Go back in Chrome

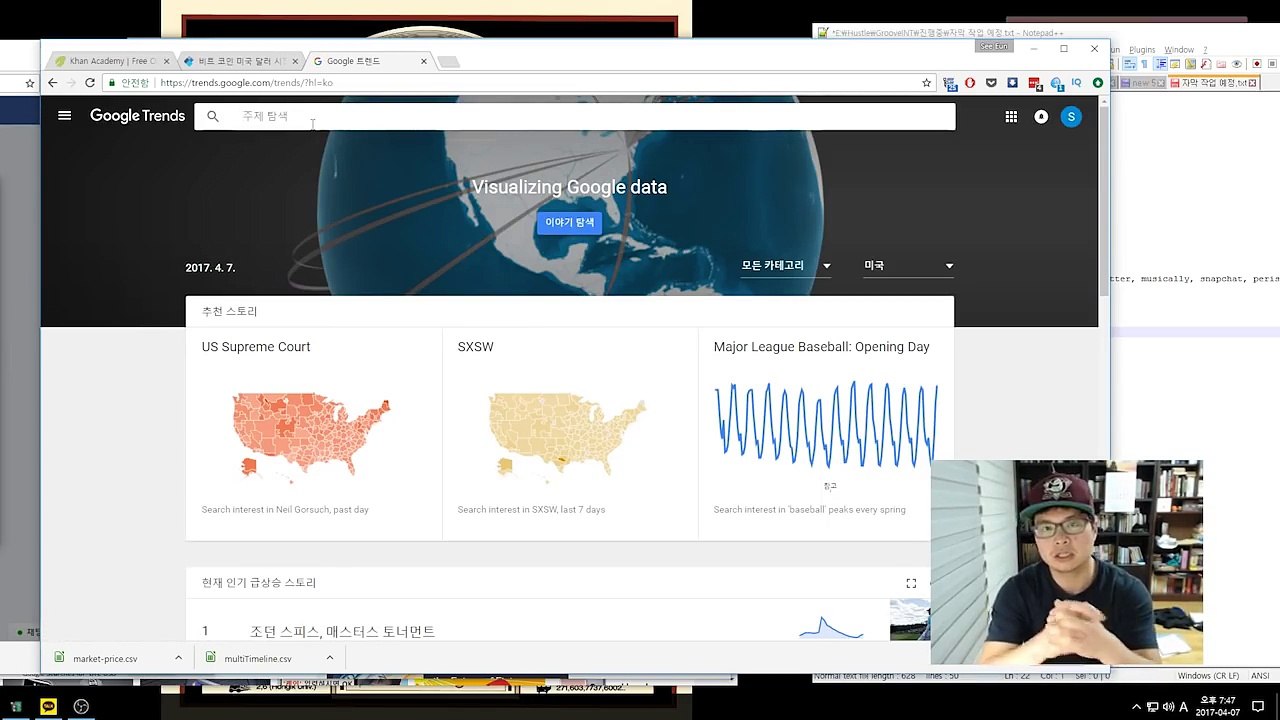[53, 83]
